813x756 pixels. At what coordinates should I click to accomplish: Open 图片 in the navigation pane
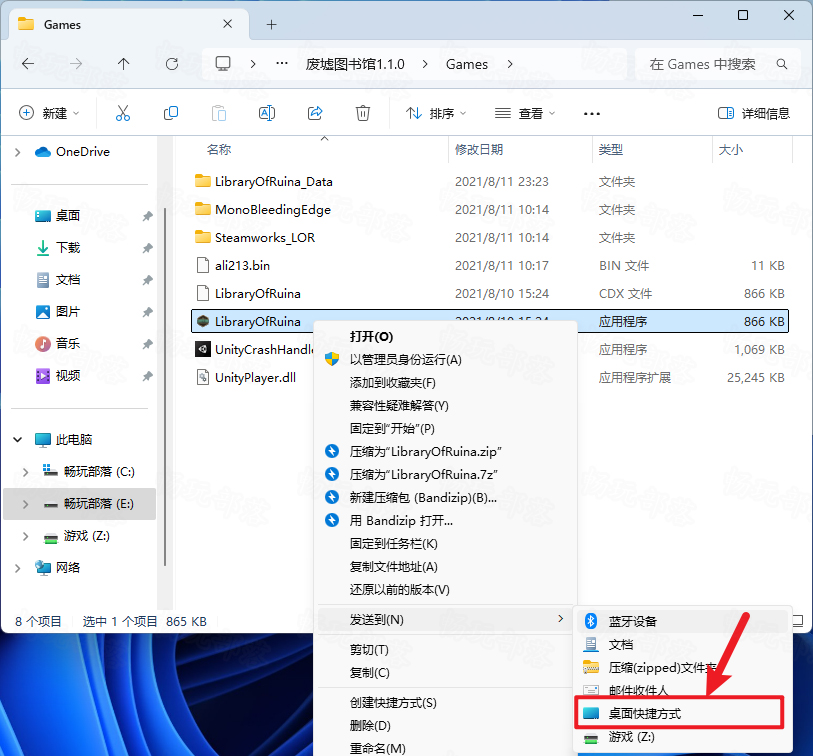pos(68,312)
